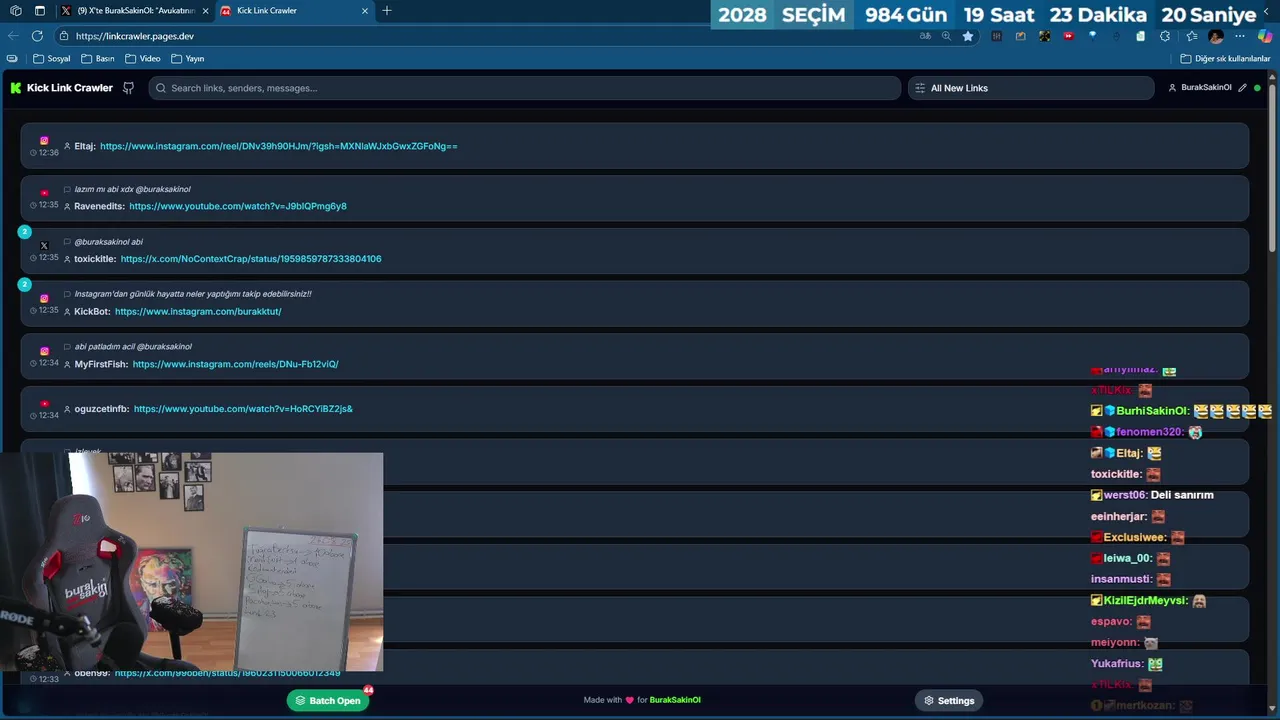
Task: Go back with the browser back arrow
Action: pyautogui.click(x=13, y=36)
